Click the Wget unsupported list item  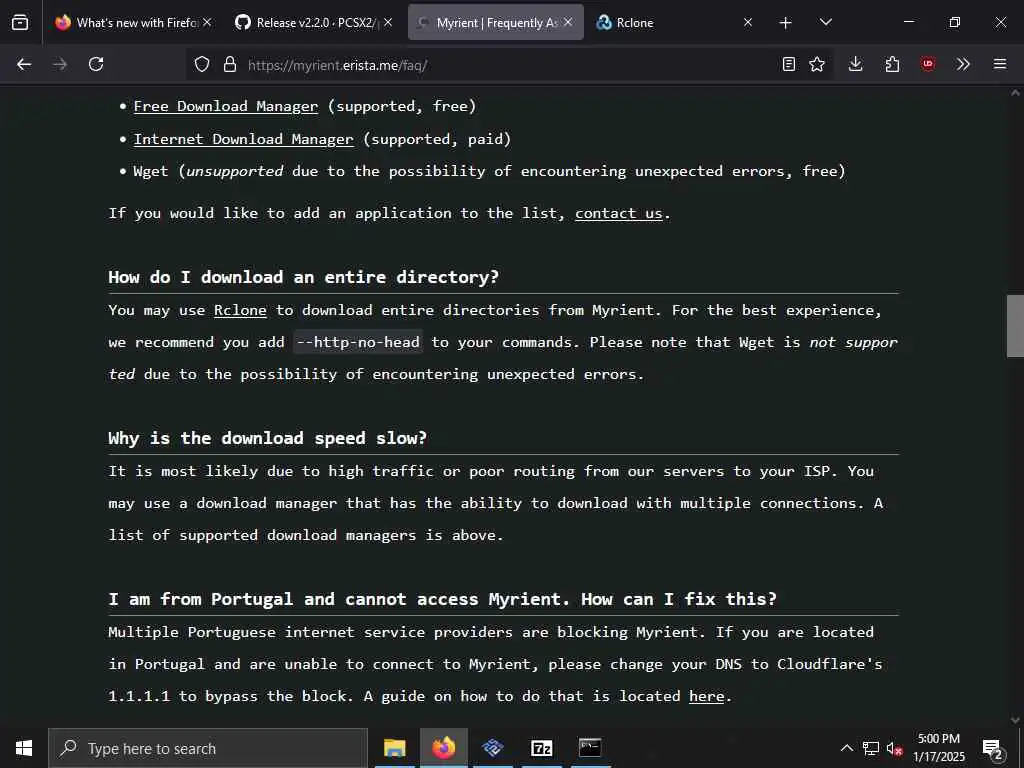[x=489, y=171]
